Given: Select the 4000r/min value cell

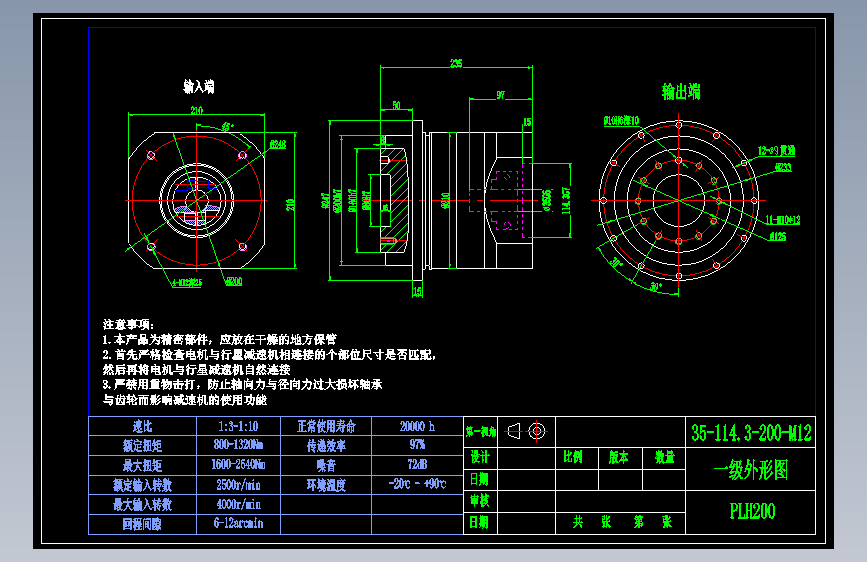Looking at the screenshot, I should [x=238, y=504].
